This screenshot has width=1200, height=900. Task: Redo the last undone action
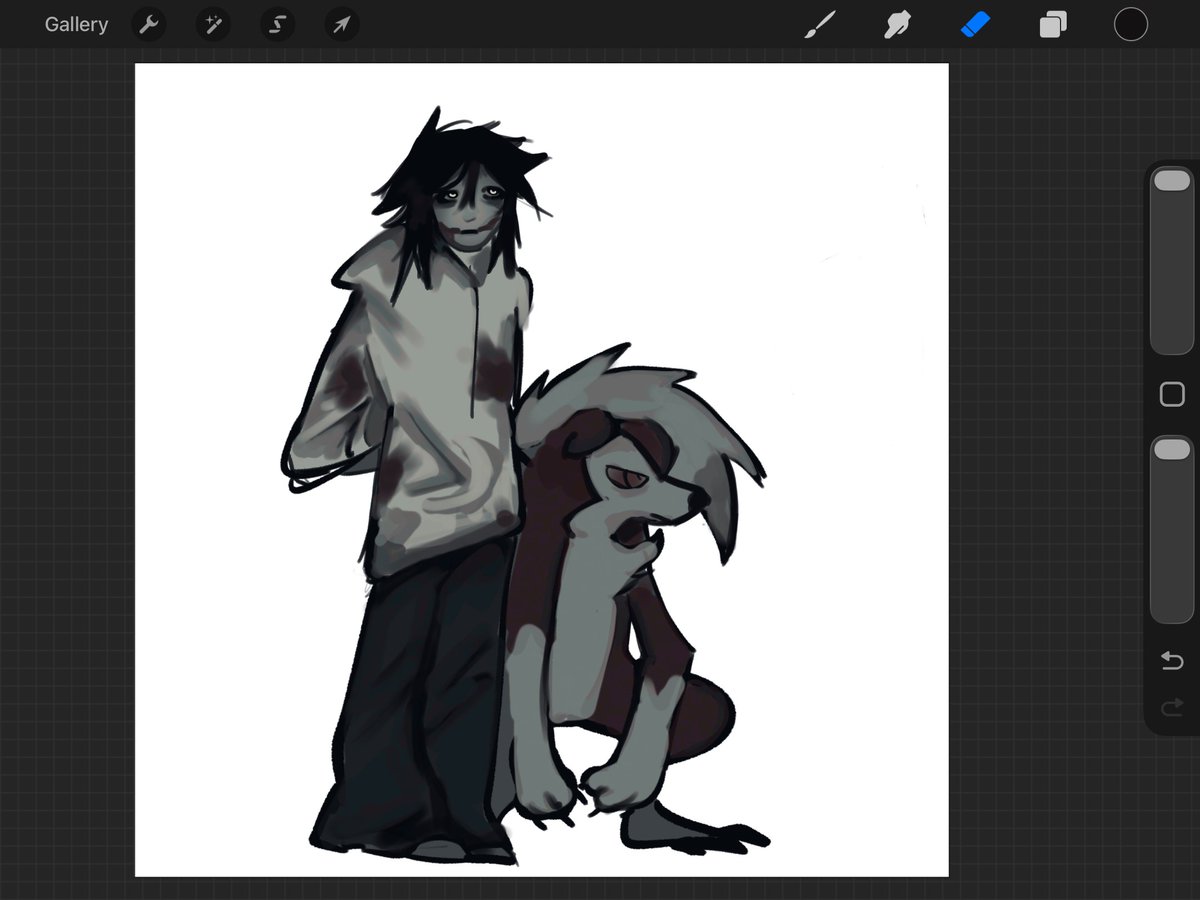(x=1172, y=709)
